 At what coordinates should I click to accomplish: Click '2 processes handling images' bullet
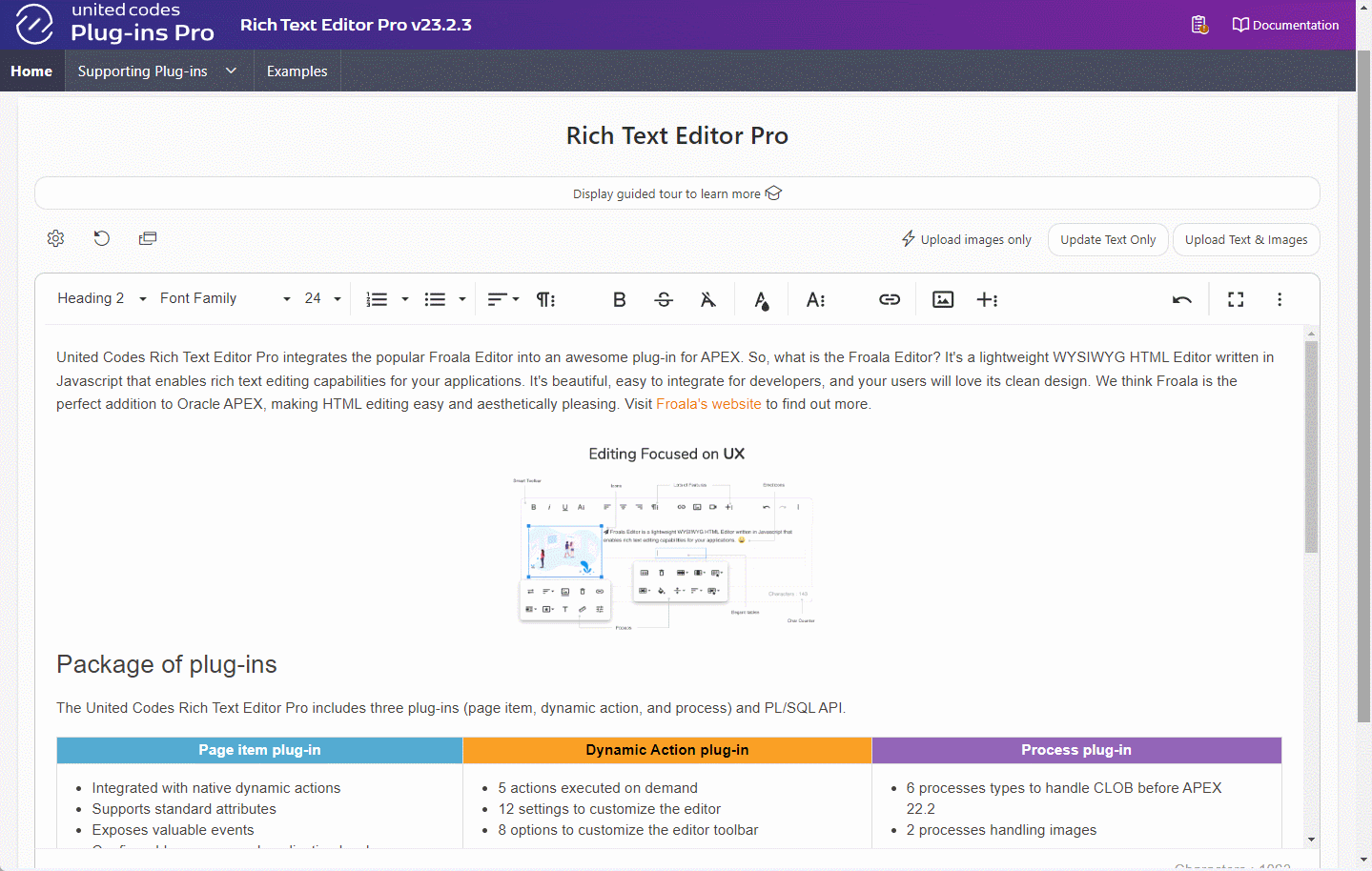[x=1001, y=830]
